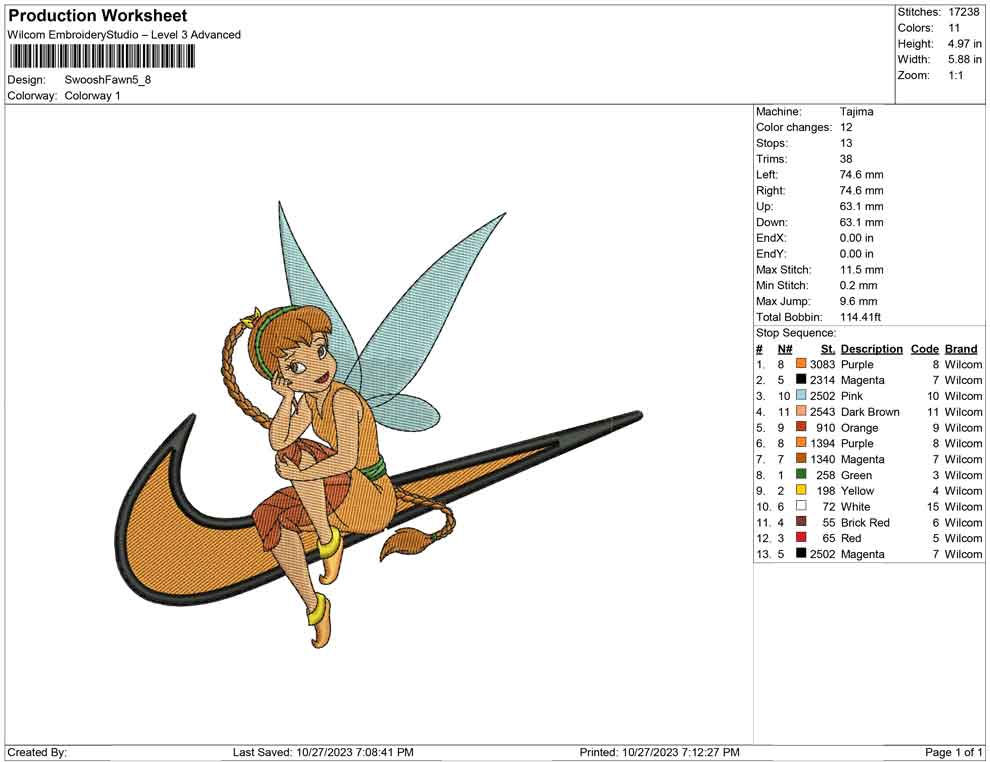This screenshot has width=990, height=762.
Task: Click the Created By label
Action: point(37,752)
